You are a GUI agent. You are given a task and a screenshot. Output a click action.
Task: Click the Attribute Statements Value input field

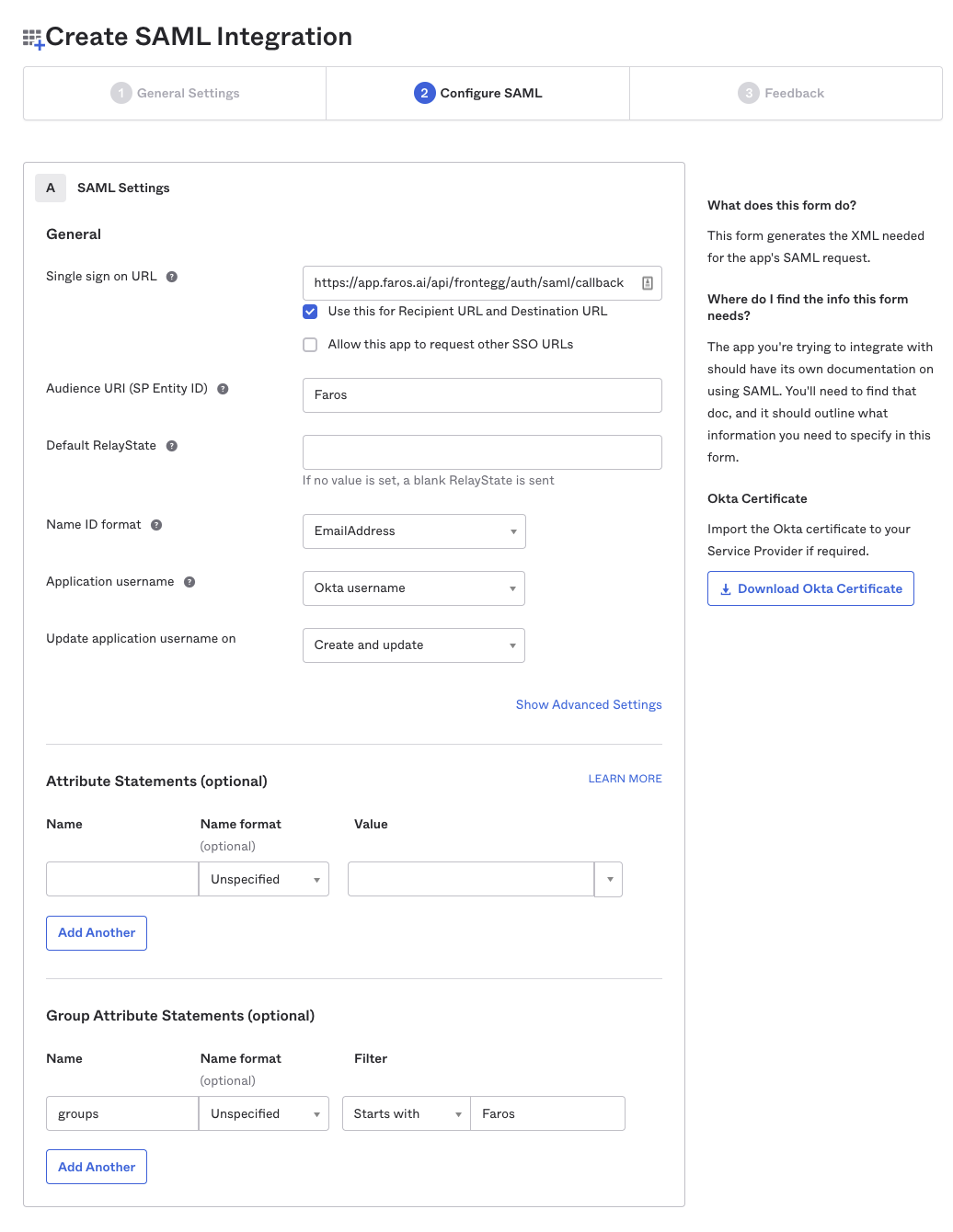point(471,879)
